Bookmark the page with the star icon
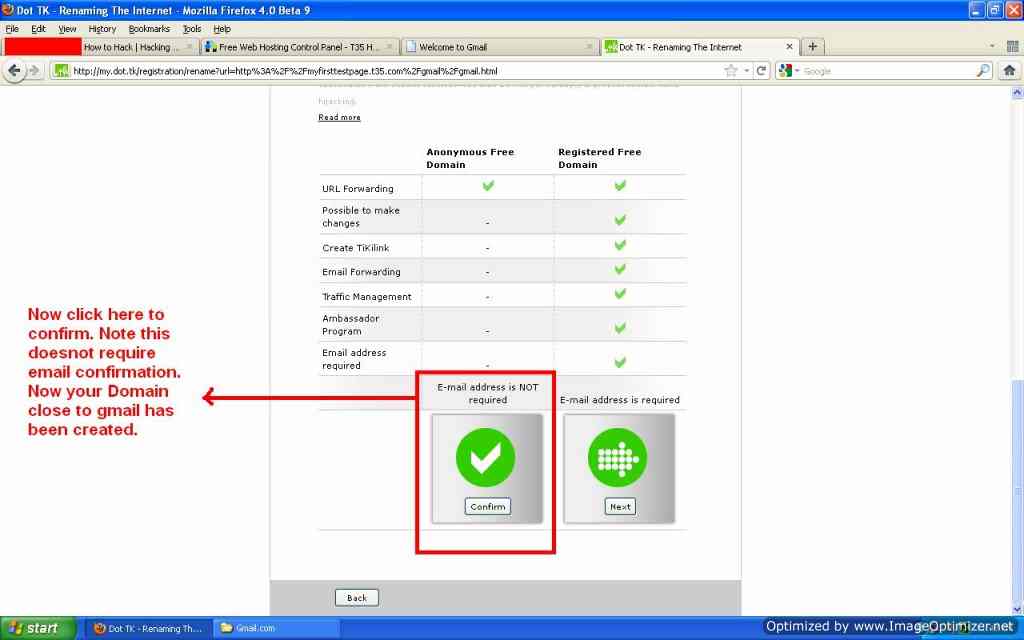The image size is (1024, 640). [x=731, y=70]
